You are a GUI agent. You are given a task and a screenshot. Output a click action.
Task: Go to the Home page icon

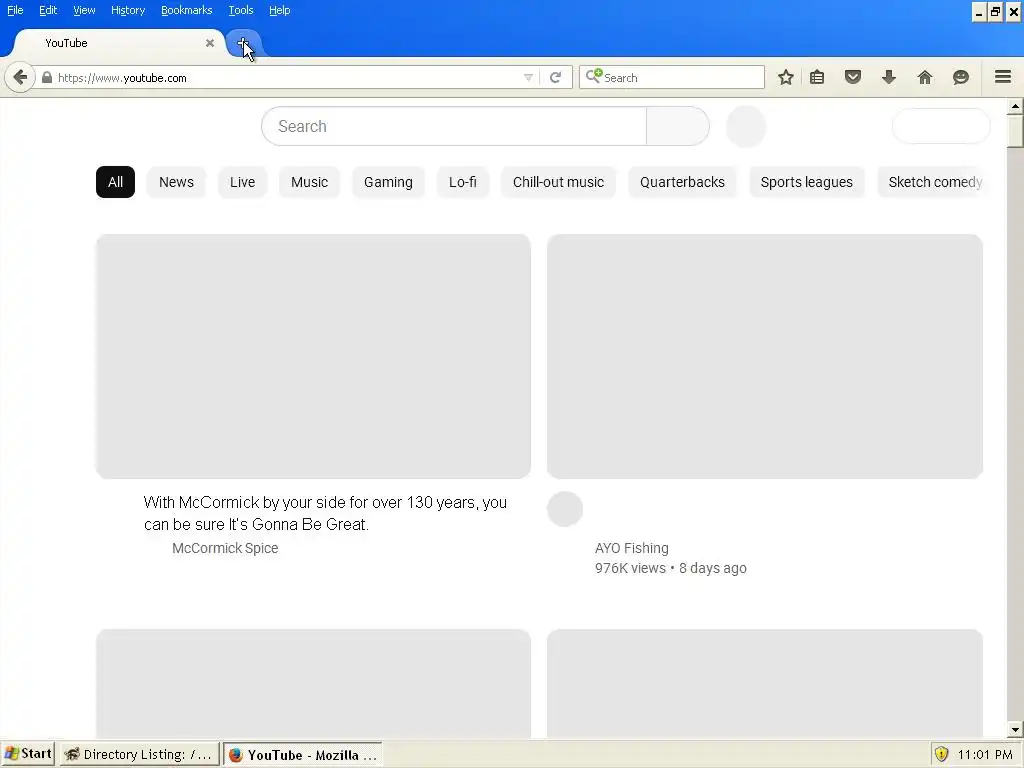[925, 78]
